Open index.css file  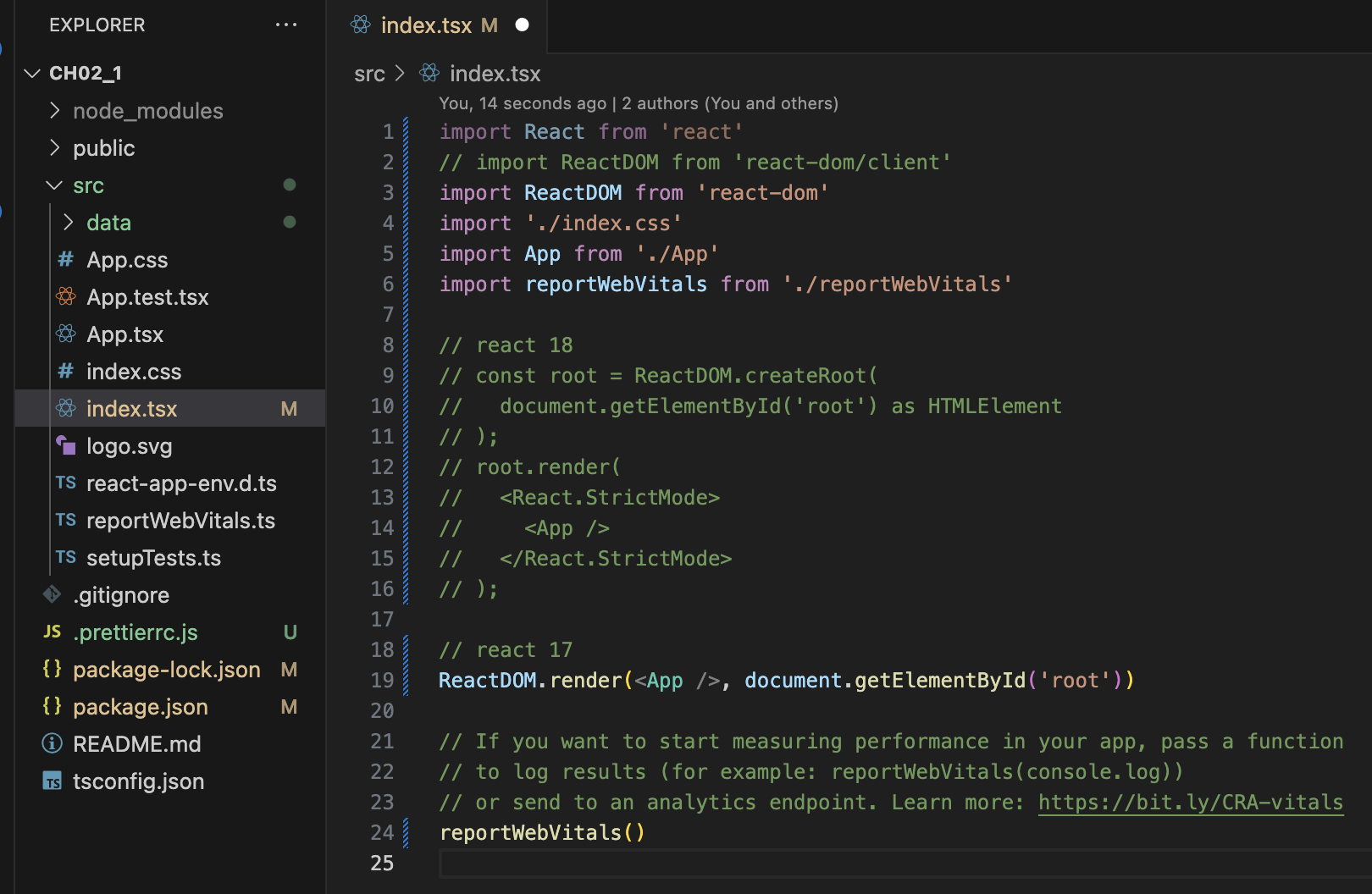click(134, 372)
